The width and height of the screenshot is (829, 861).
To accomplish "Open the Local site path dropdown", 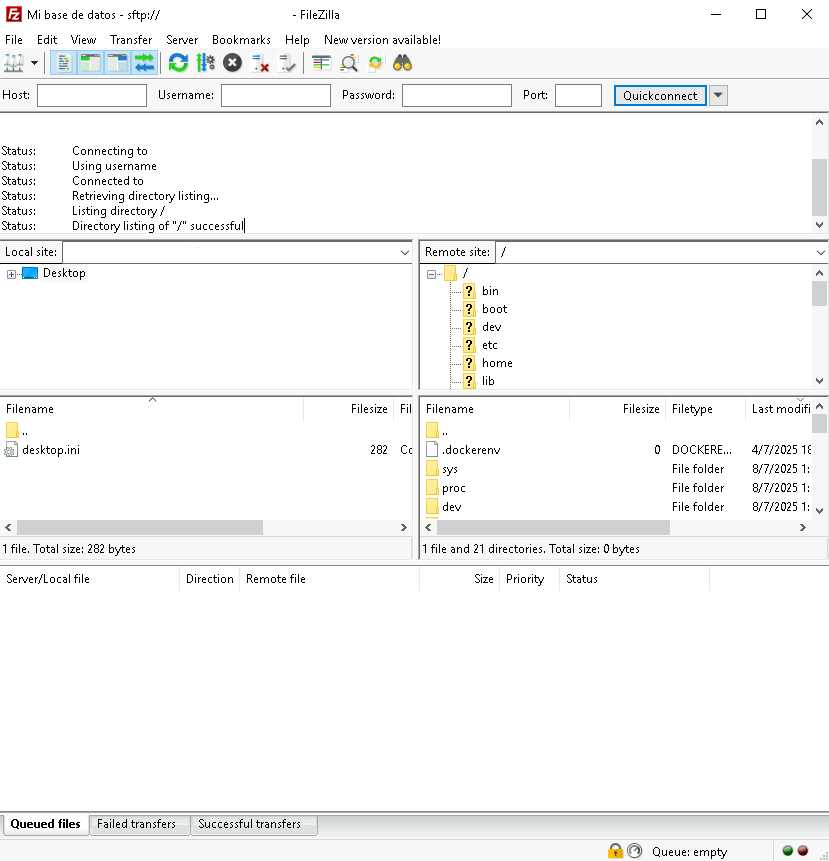I will (x=405, y=253).
